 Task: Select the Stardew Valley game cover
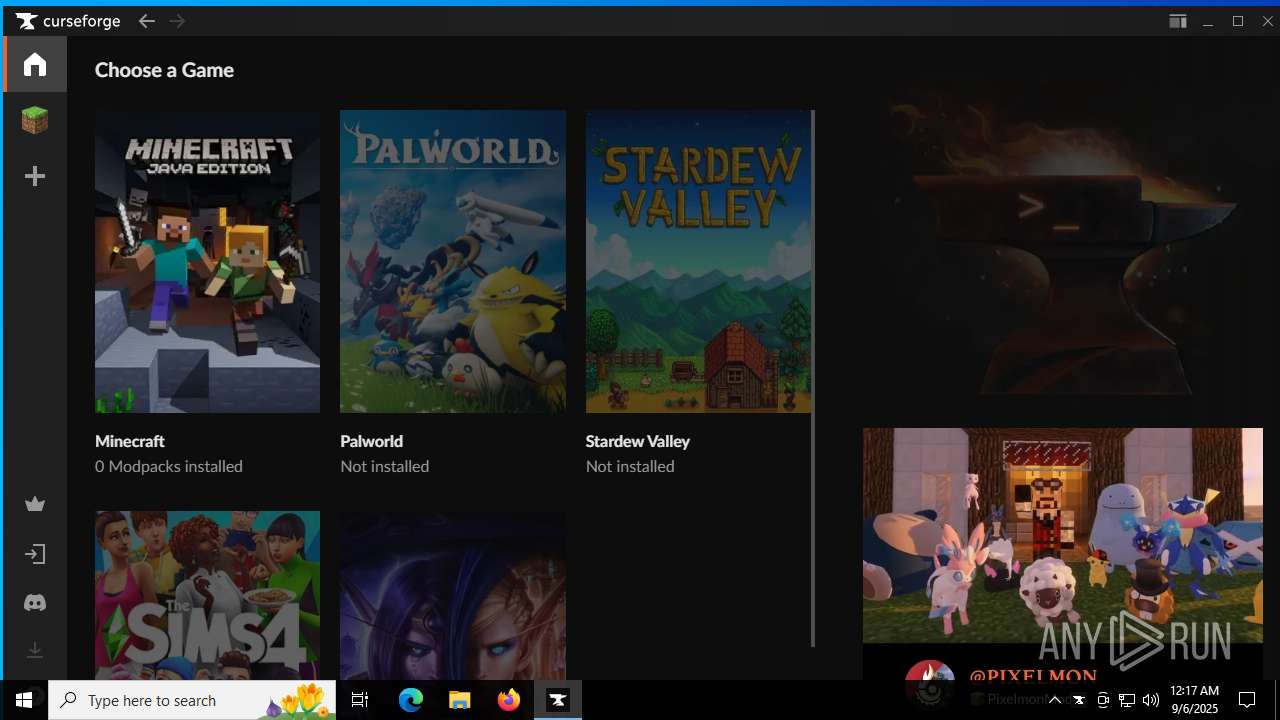click(698, 261)
